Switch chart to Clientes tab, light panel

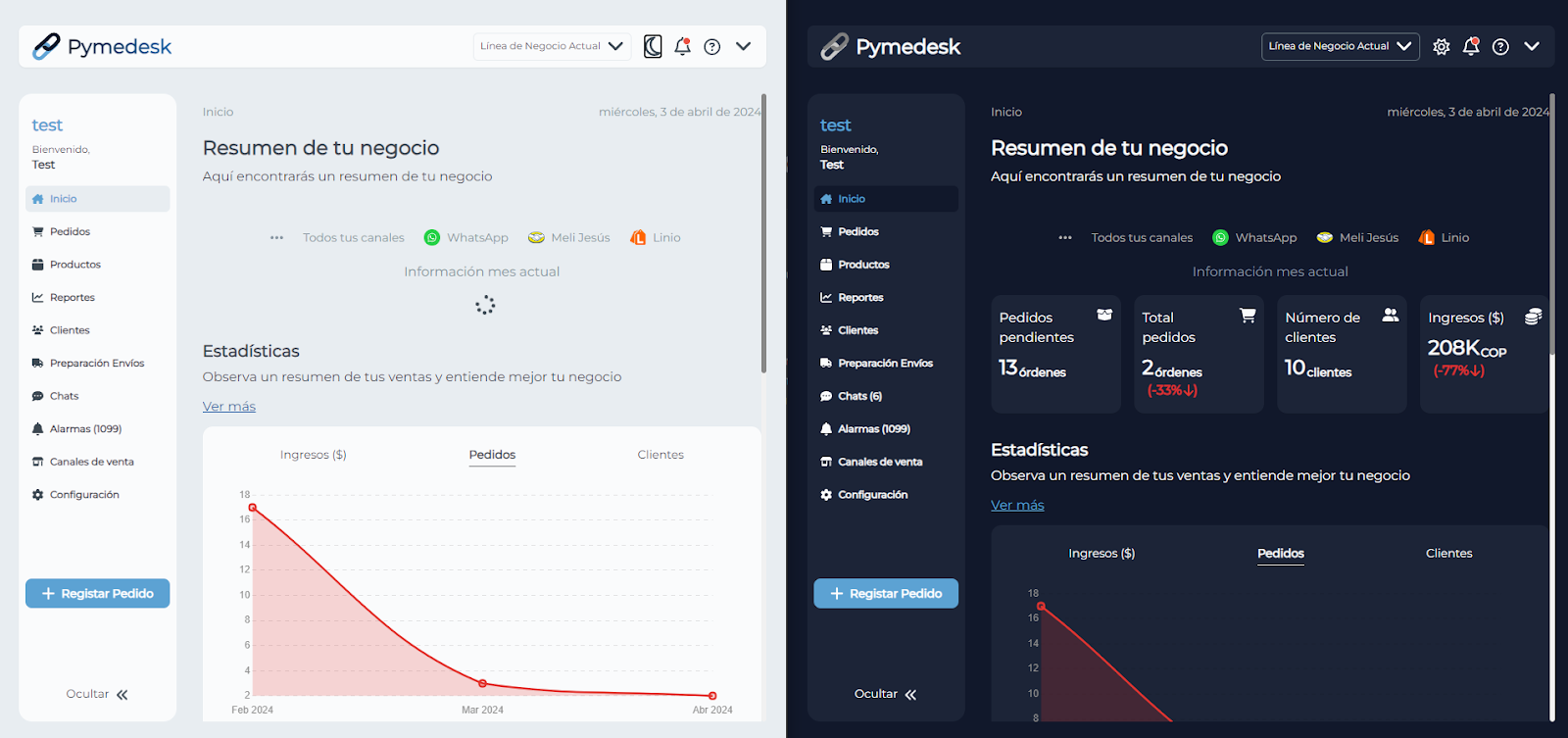point(661,455)
